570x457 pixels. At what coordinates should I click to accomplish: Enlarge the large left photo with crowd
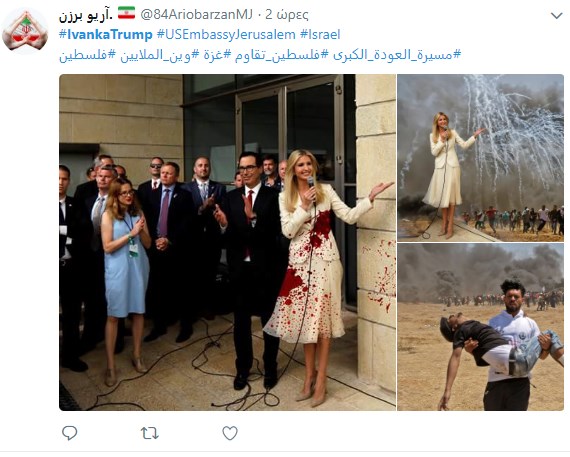227,242
